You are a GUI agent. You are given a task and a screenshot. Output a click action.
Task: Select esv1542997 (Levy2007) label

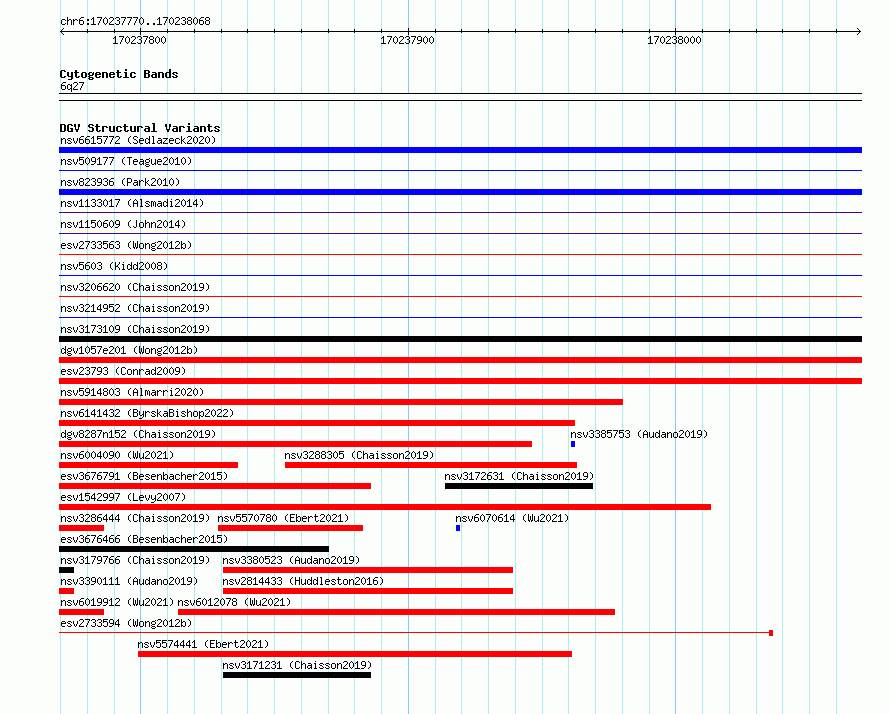(123, 497)
